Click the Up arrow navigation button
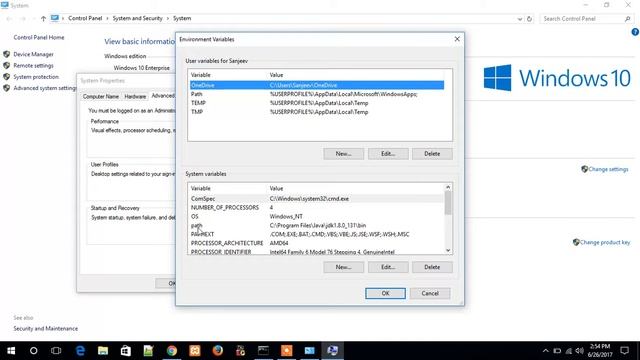Image resolution: width=640 pixels, height=360 pixels. tap(43, 19)
